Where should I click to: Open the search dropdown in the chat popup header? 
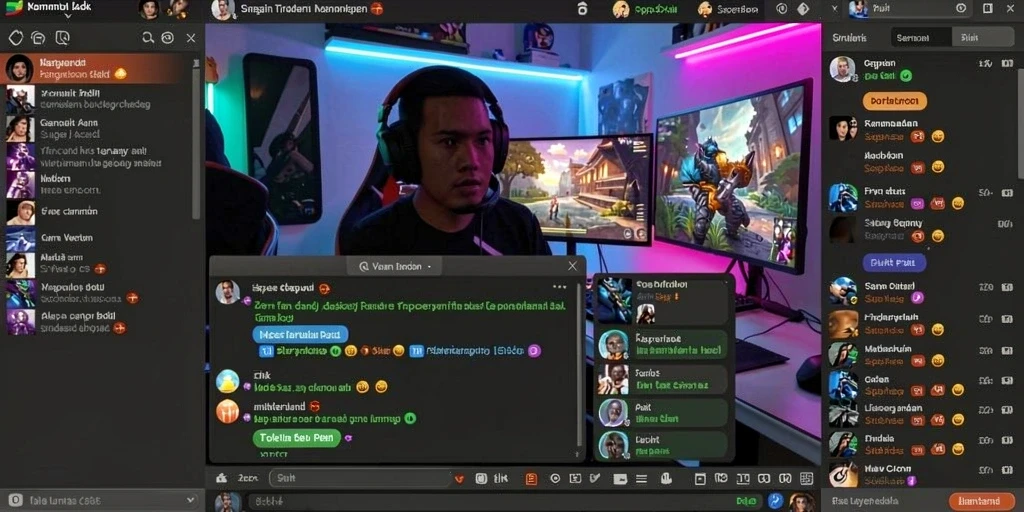coord(395,266)
